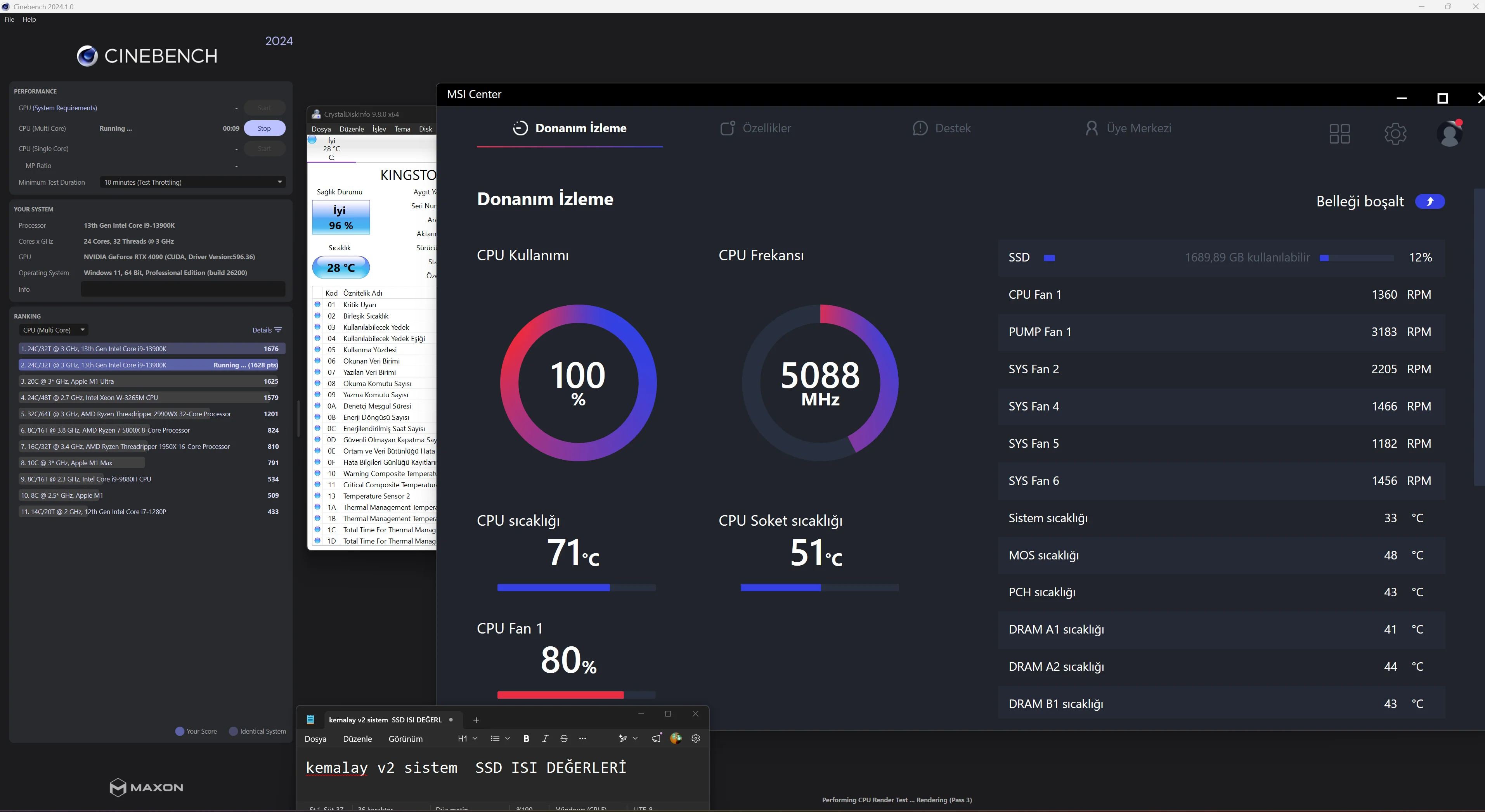Click the Info text field in Cinebench
The height and width of the screenshot is (812, 1485).
pos(183,289)
